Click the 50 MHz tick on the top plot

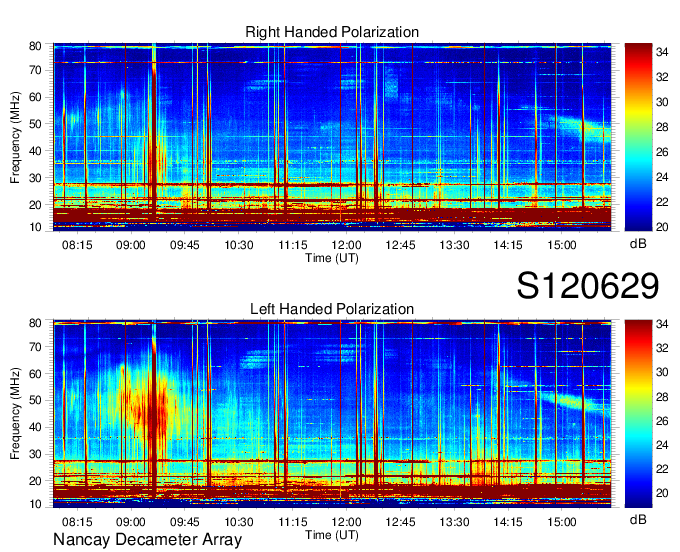pyautogui.click(x=35, y=124)
